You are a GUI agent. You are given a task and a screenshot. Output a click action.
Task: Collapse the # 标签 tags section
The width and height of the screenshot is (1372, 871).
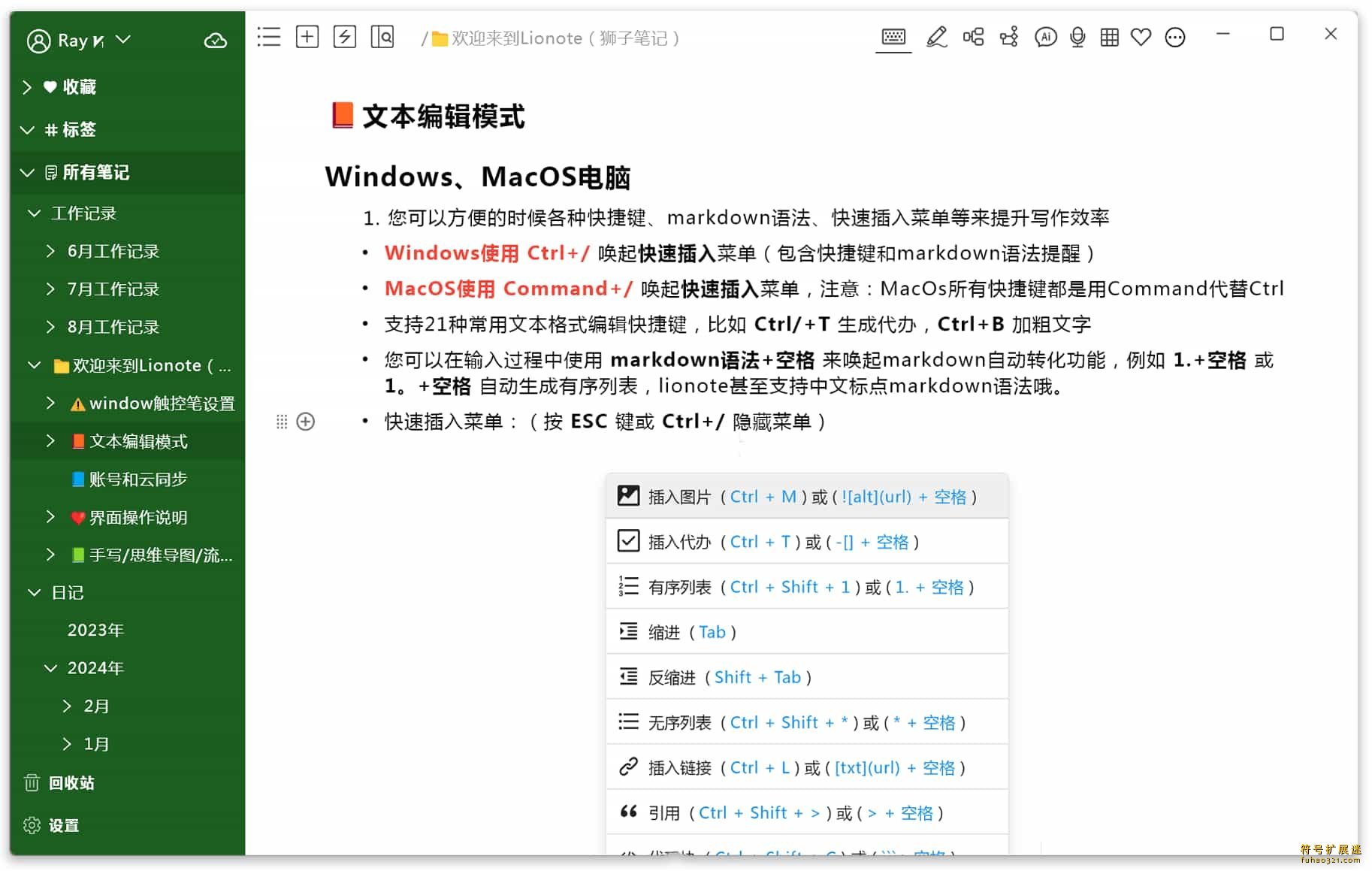(x=27, y=130)
